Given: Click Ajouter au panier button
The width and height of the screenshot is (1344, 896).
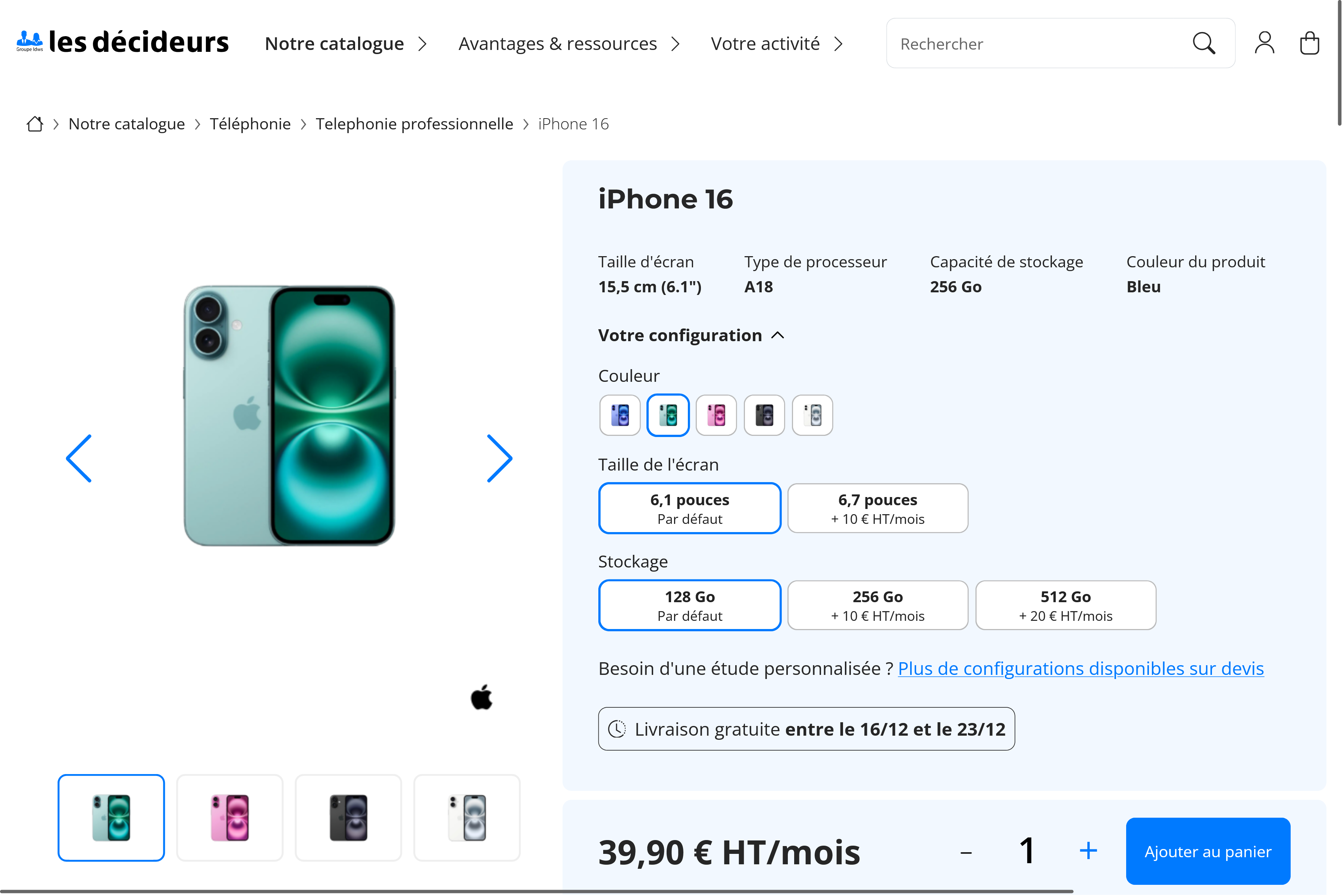Looking at the screenshot, I should click(x=1207, y=851).
